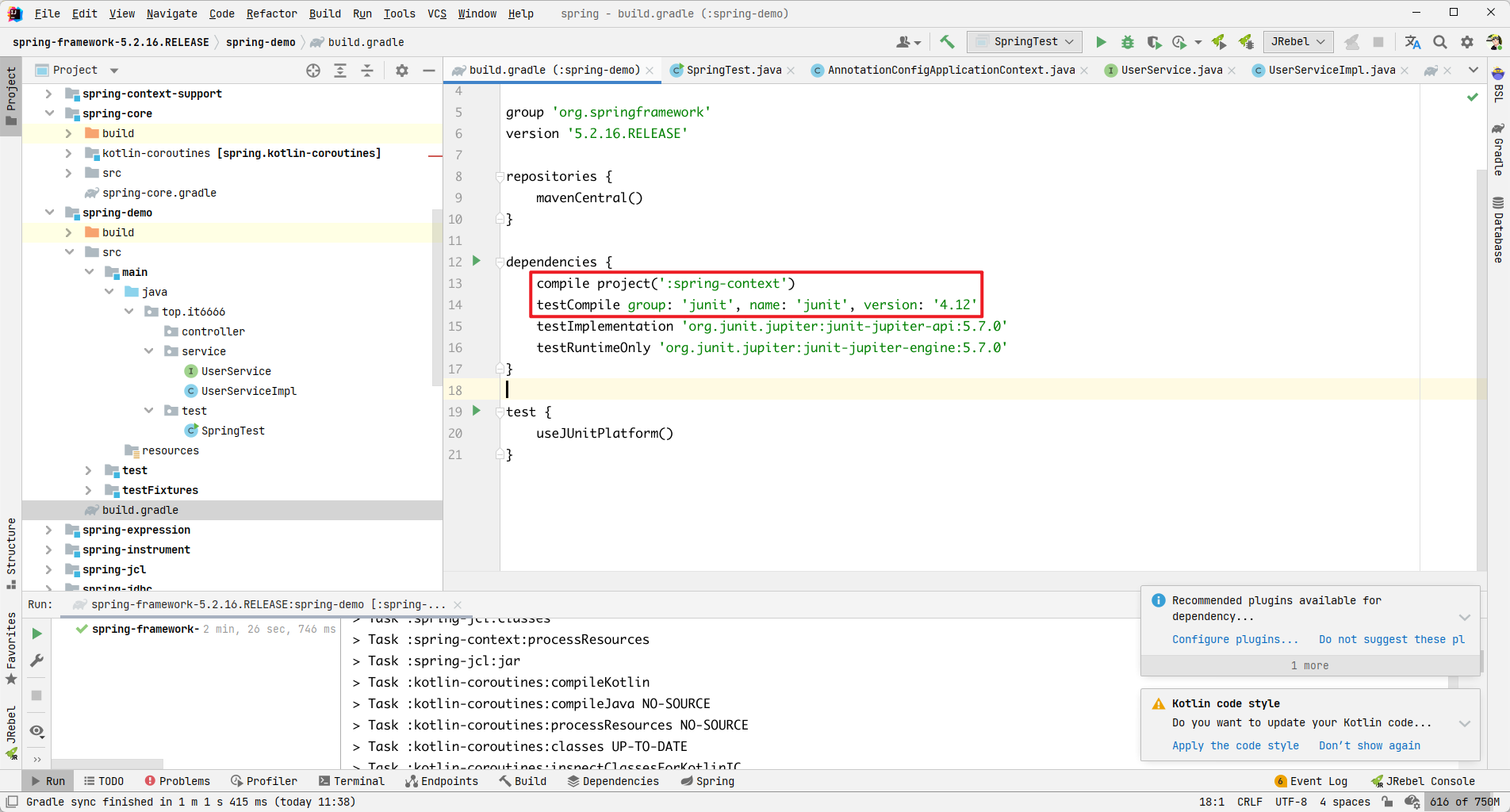Viewport: 1510px width, 812px height.
Task: Collapse the spring-core module node
Action: (x=49, y=113)
